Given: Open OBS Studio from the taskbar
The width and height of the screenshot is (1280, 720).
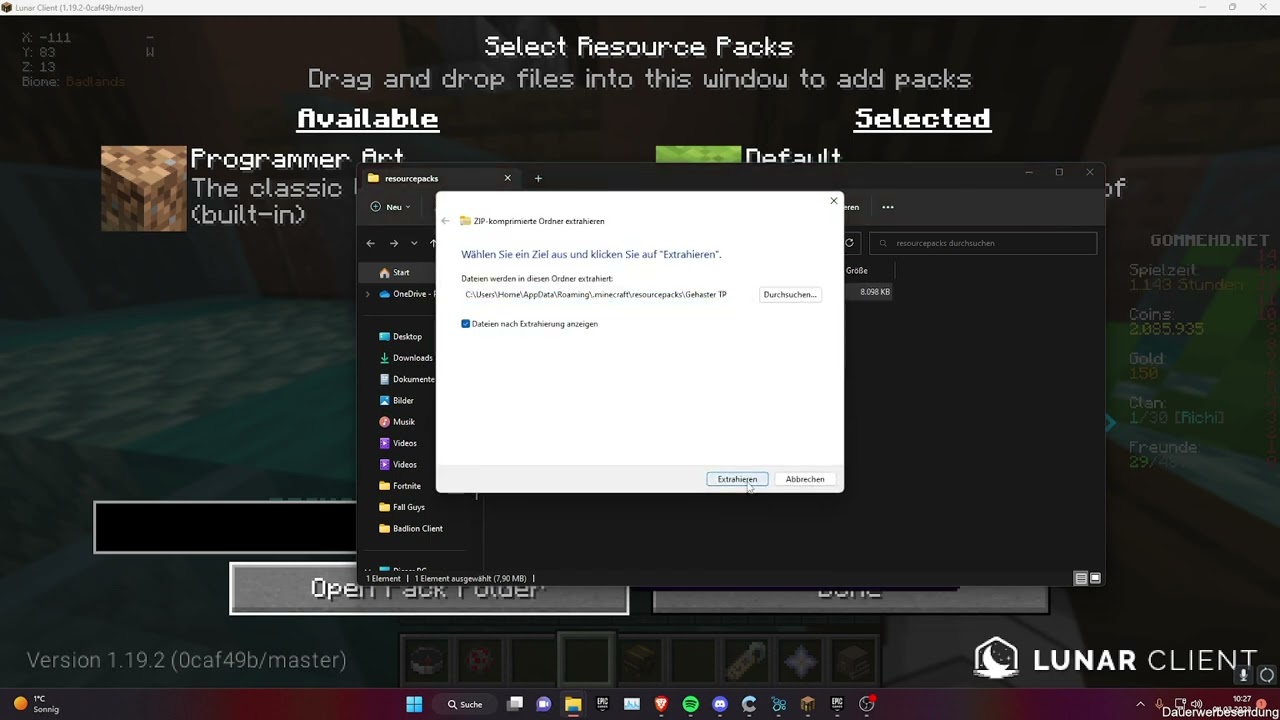Looking at the screenshot, I should point(867,704).
